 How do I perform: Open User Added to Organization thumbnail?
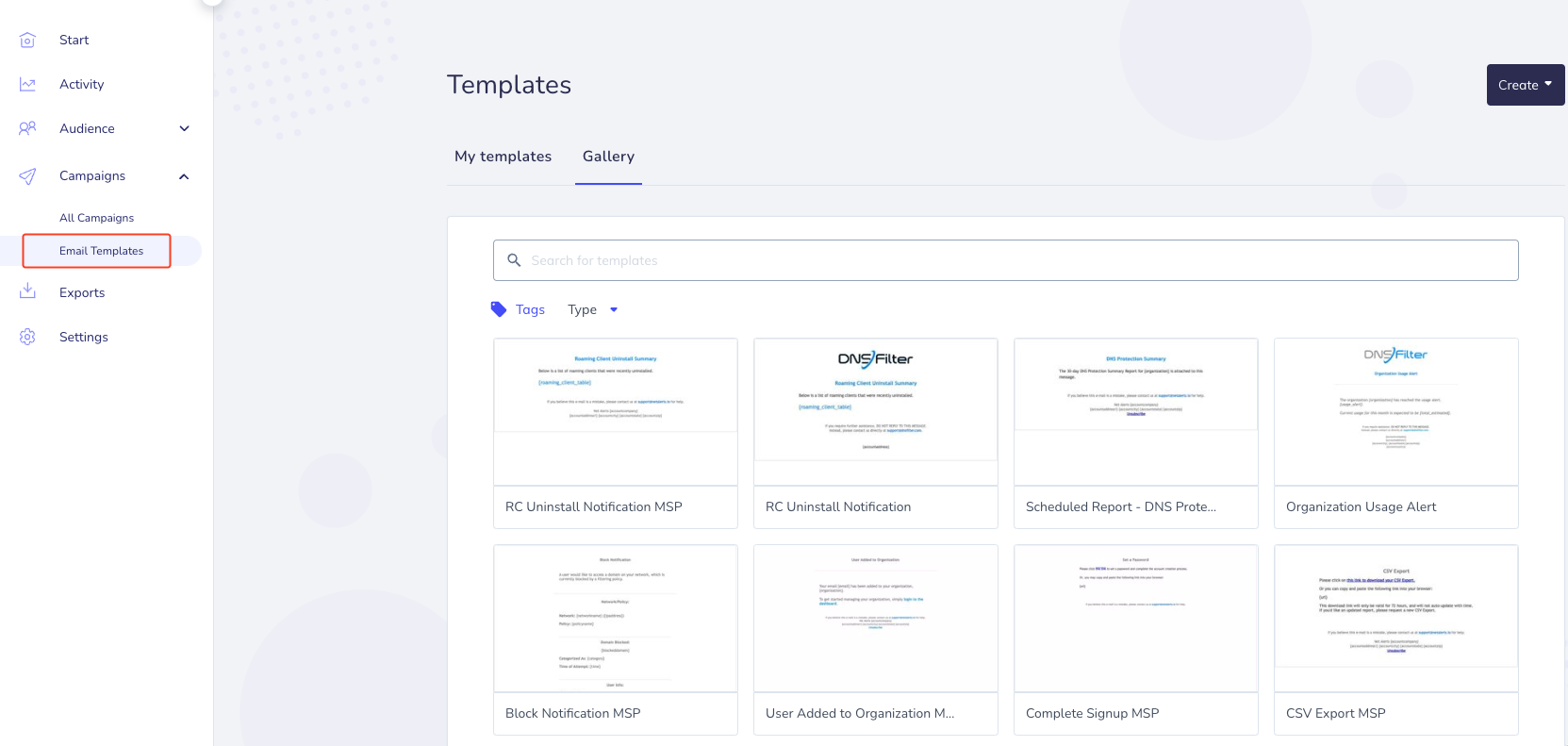[x=876, y=619]
